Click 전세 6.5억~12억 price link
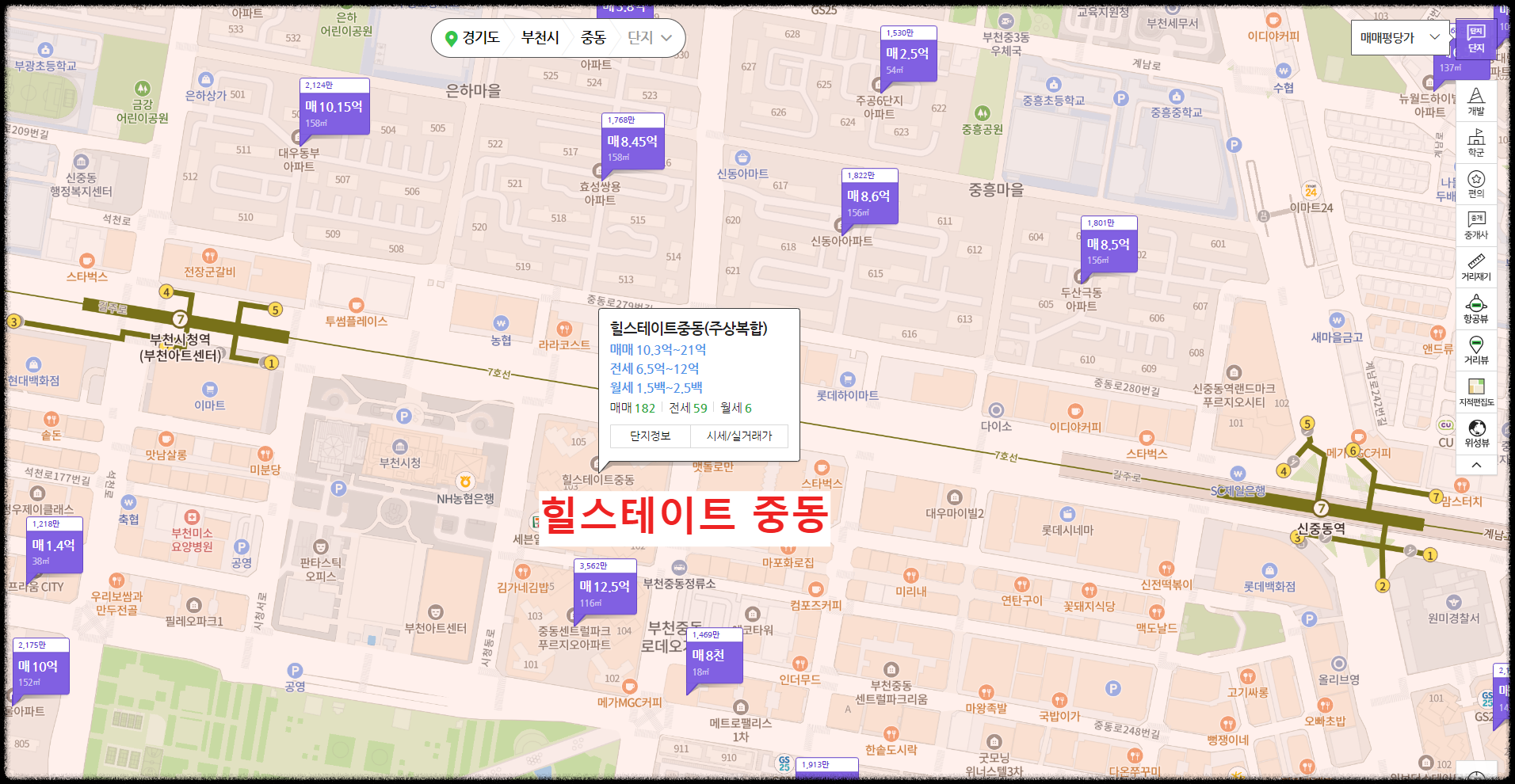The width and height of the screenshot is (1515, 784). click(x=654, y=368)
